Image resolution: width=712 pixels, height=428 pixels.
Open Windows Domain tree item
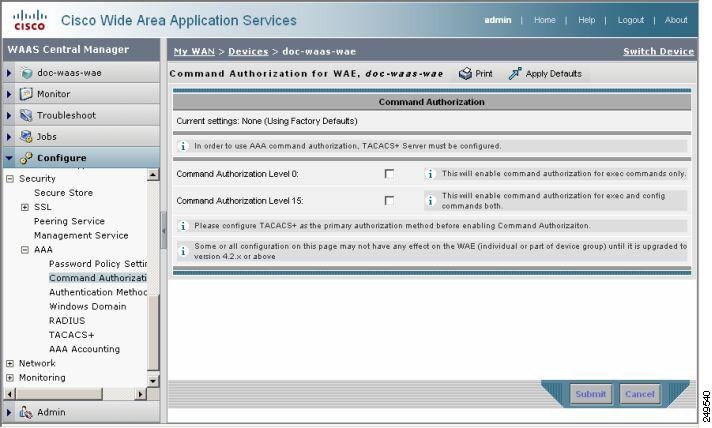[88, 306]
